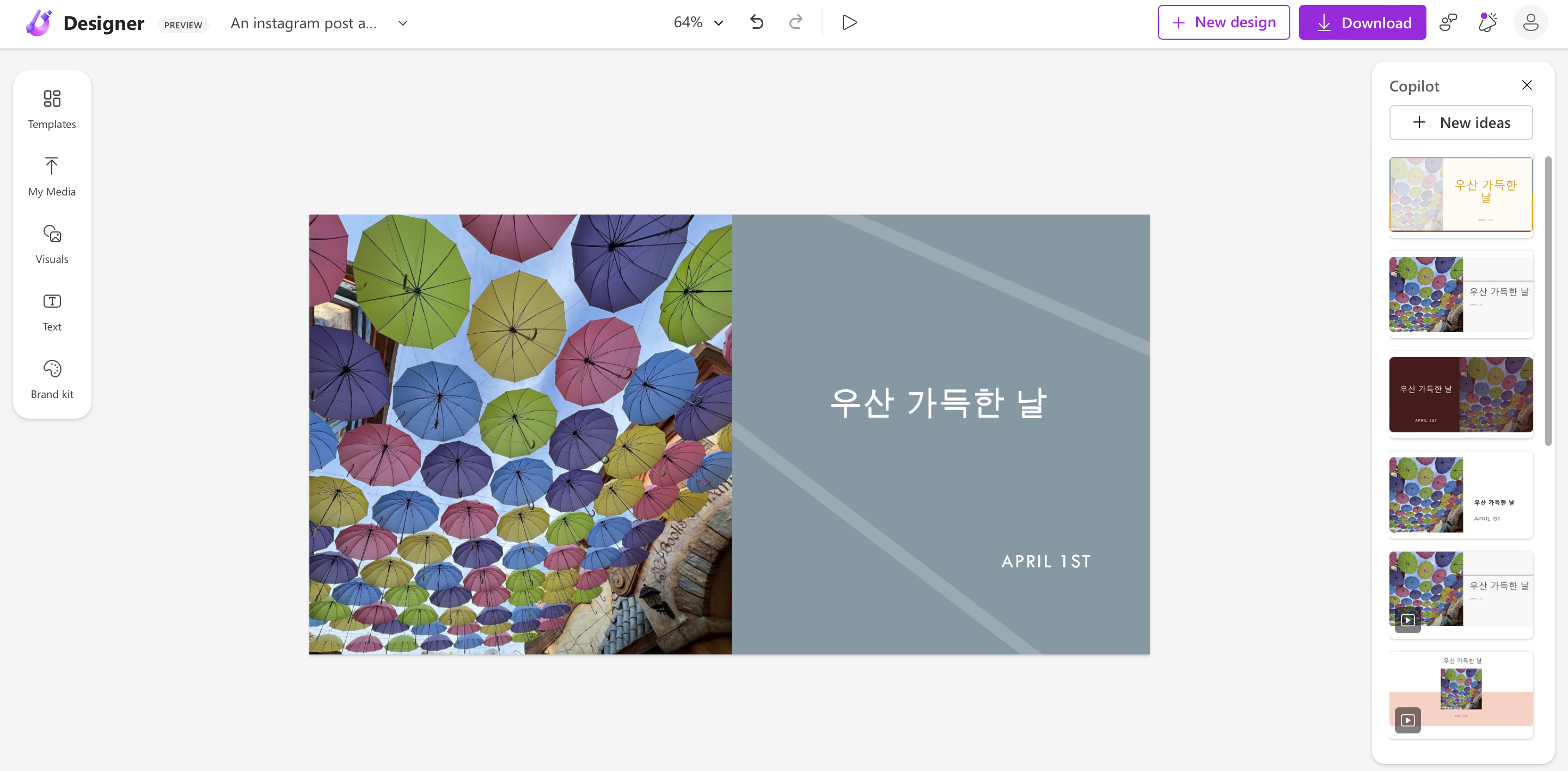This screenshot has width=1568, height=771.
Task: Open the Visuals panel
Action: tap(52, 244)
